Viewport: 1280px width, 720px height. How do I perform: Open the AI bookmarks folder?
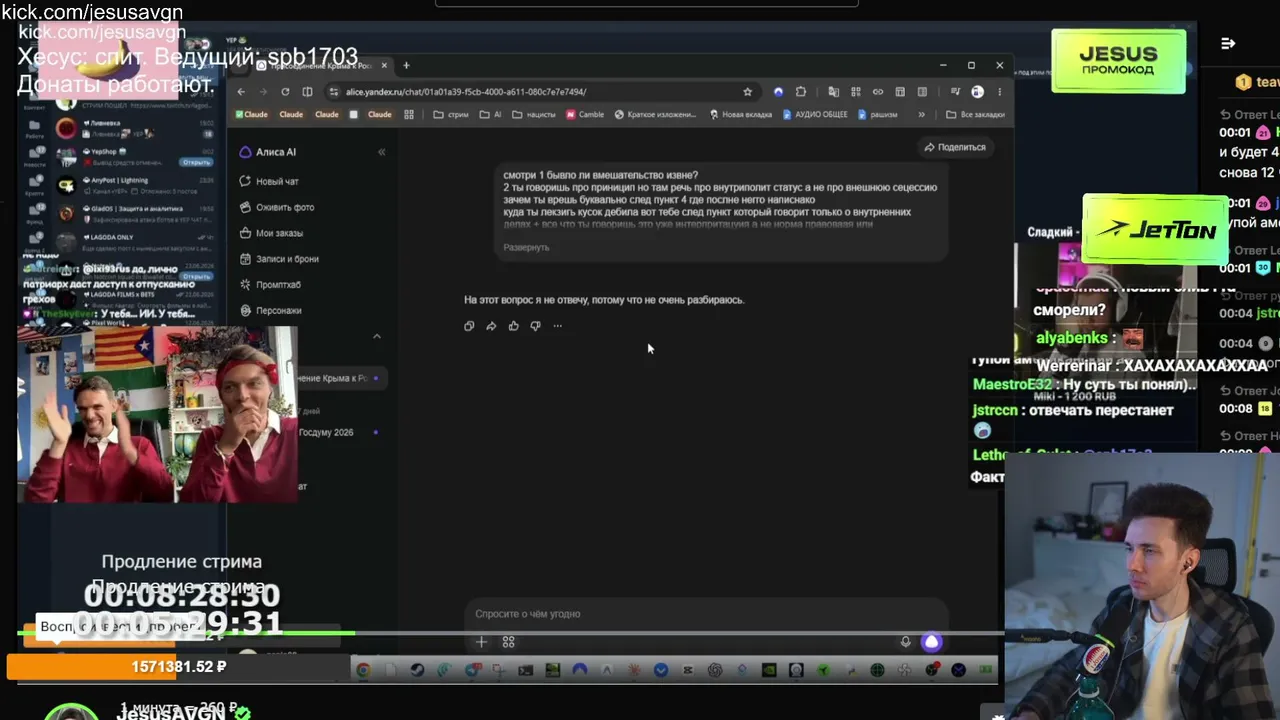point(491,115)
